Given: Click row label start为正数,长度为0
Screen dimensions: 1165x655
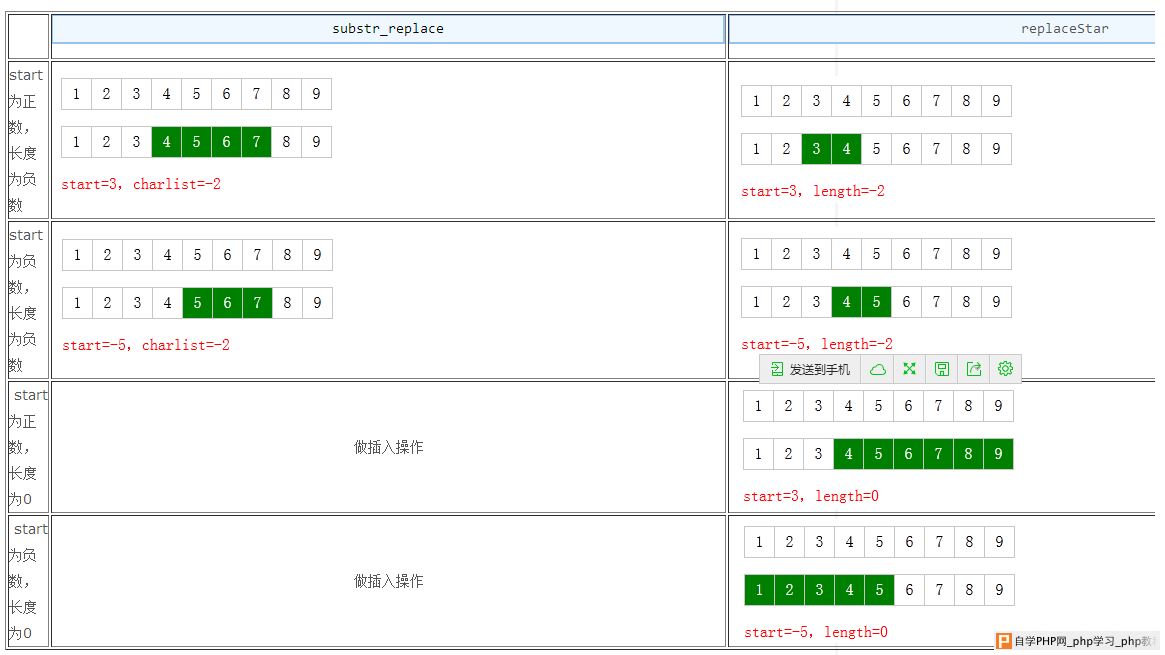Looking at the screenshot, I should tap(27, 447).
